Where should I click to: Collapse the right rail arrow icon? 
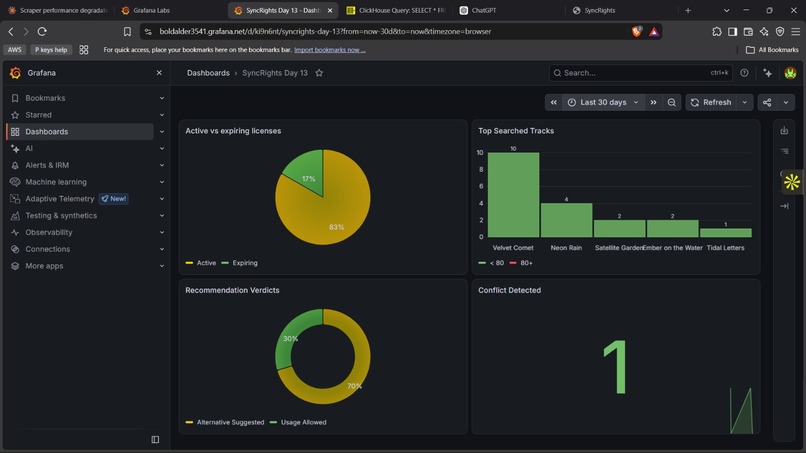pos(784,206)
